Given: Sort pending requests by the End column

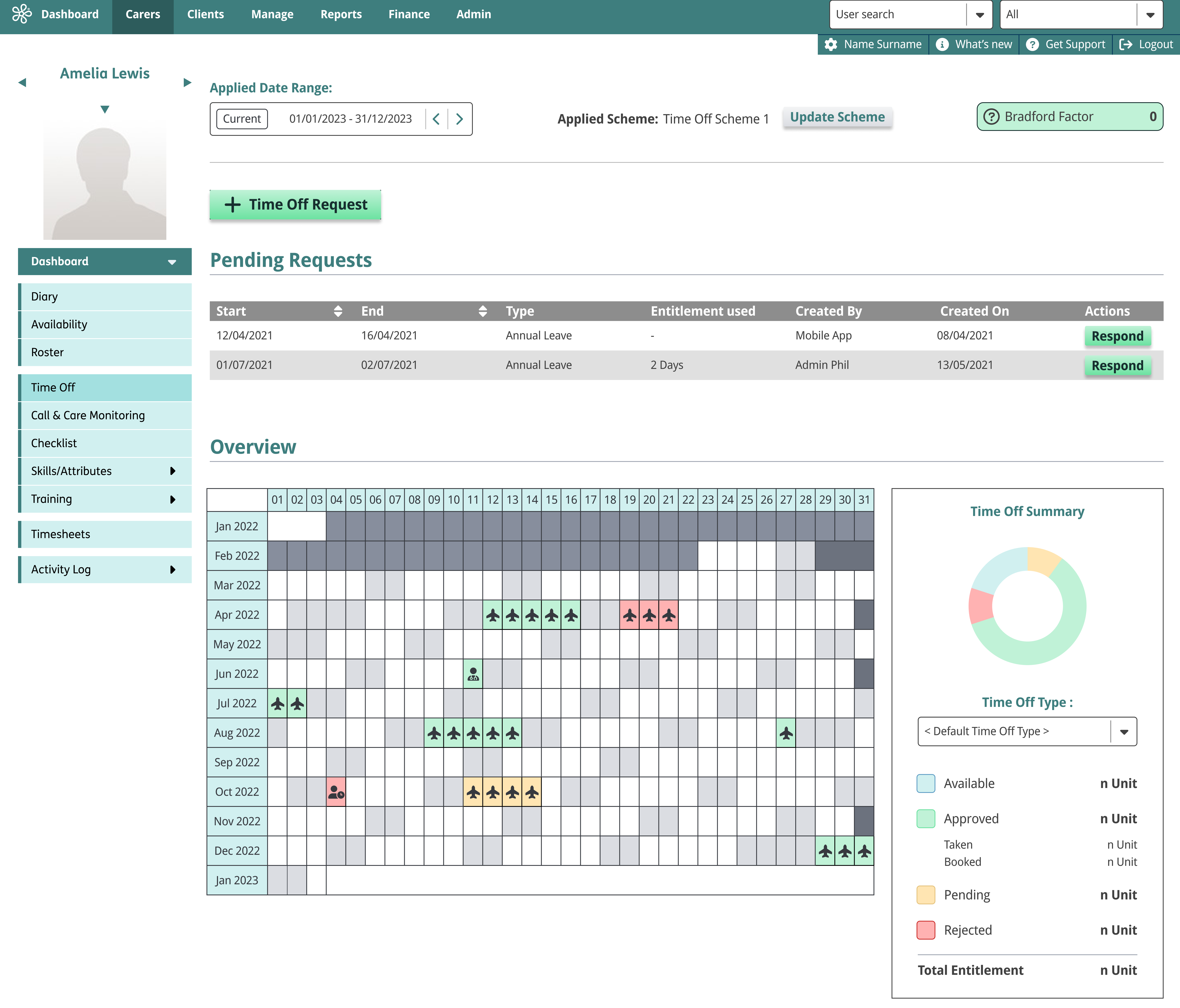Looking at the screenshot, I should (482, 311).
